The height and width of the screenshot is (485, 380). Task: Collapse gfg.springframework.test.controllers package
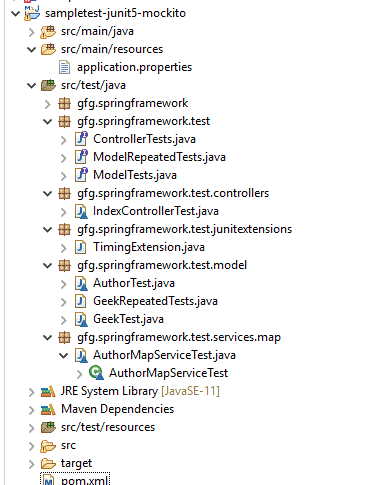48,194
